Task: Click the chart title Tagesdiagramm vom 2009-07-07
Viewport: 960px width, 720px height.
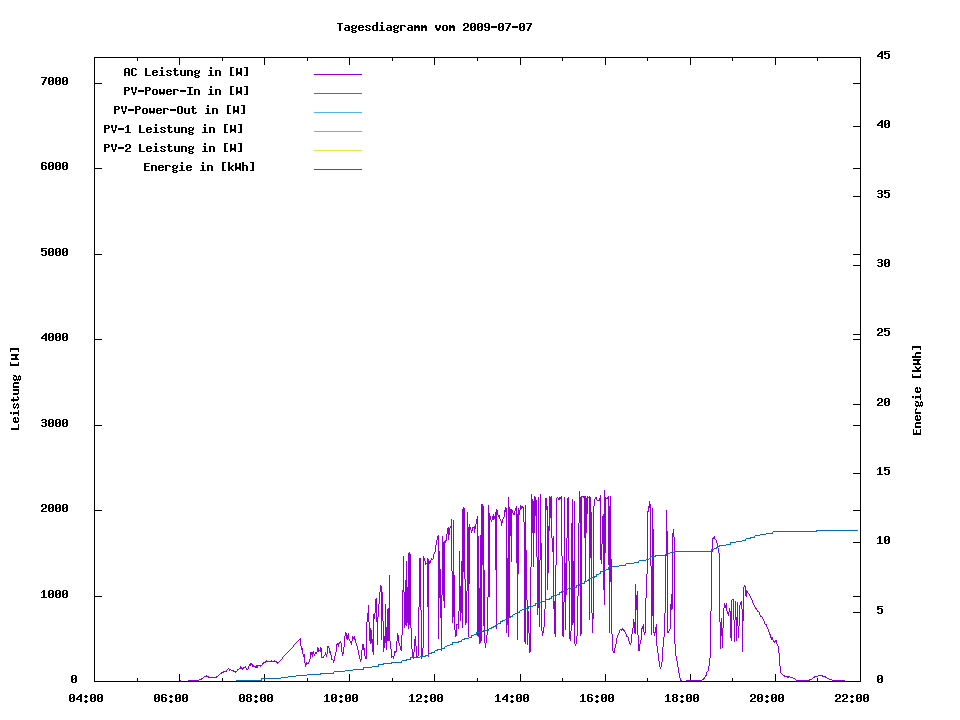Action: [x=434, y=27]
